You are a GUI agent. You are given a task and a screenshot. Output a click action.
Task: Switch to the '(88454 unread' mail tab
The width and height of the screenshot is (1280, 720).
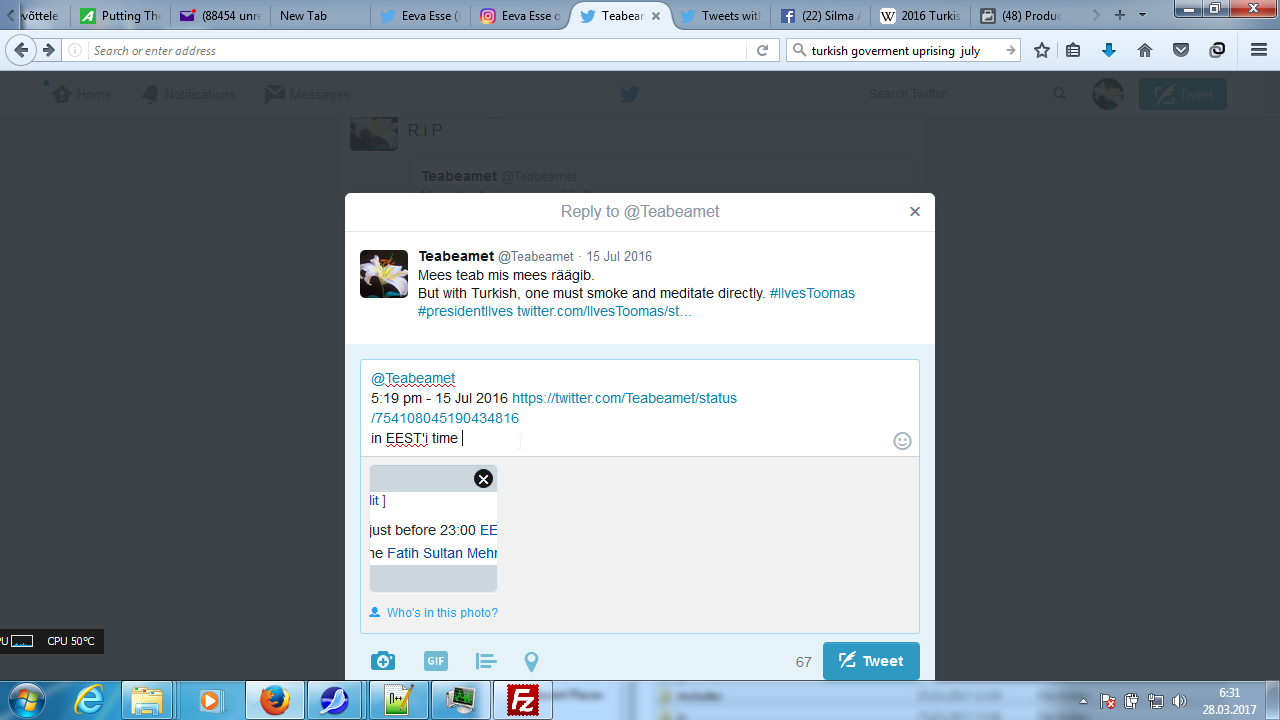coord(219,15)
